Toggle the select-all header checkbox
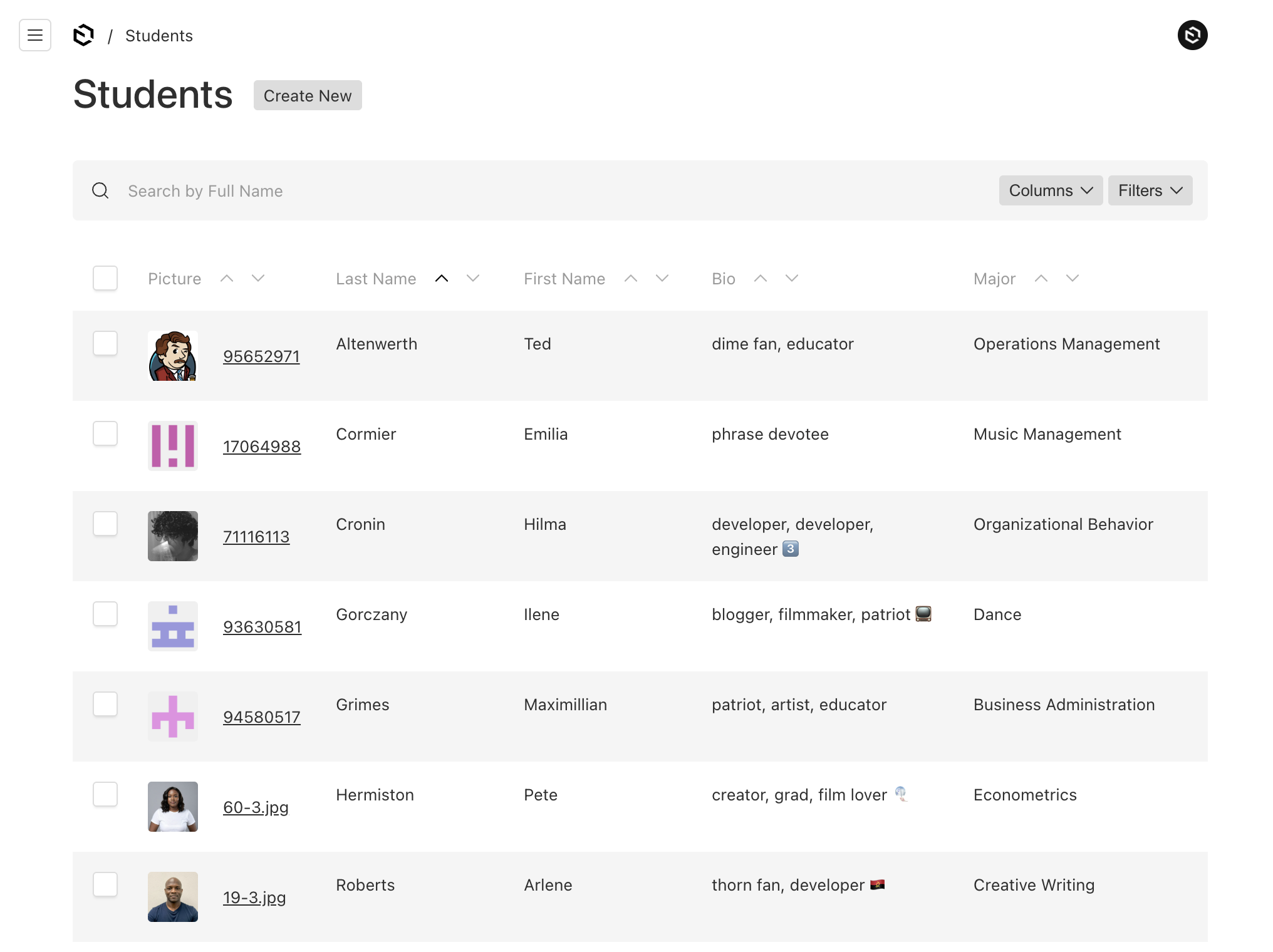 pyautogui.click(x=105, y=278)
